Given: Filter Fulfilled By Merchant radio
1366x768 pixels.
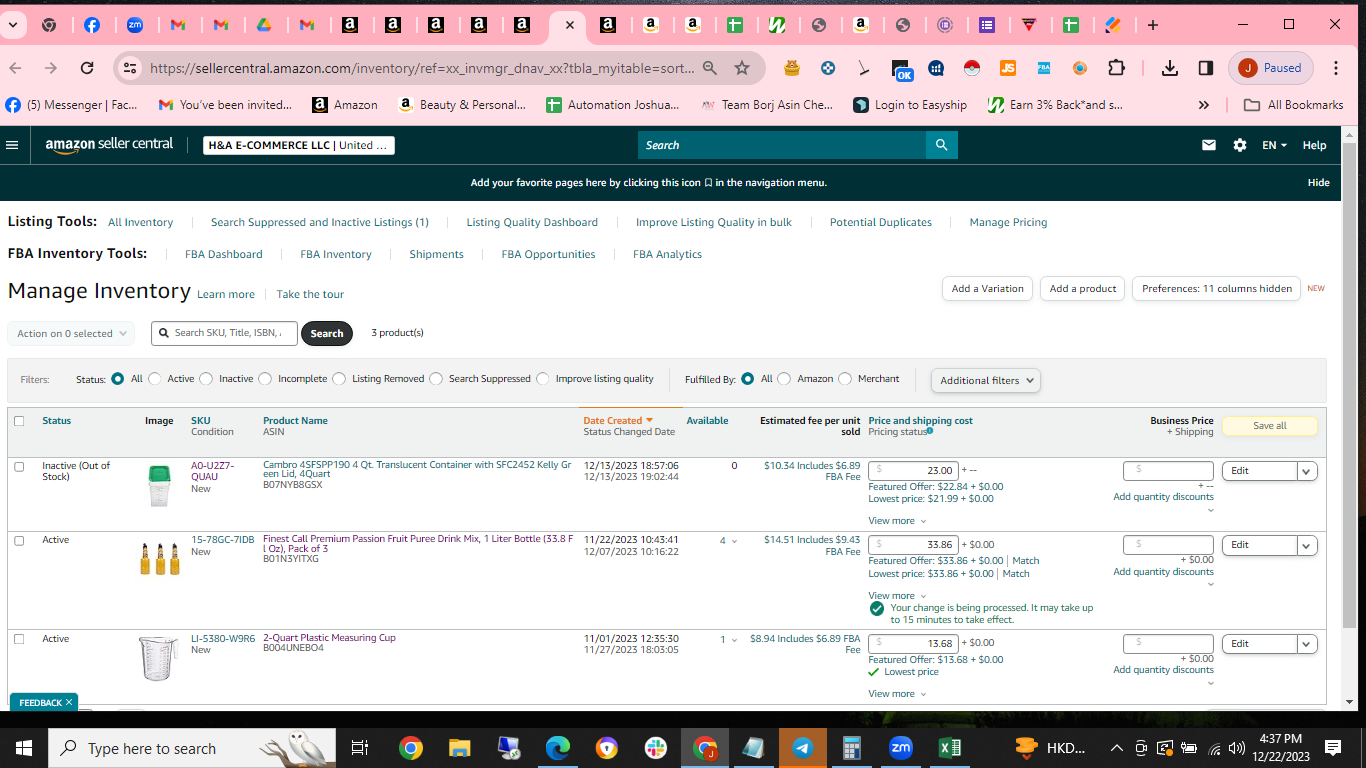Looking at the screenshot, I should [845, 379].
